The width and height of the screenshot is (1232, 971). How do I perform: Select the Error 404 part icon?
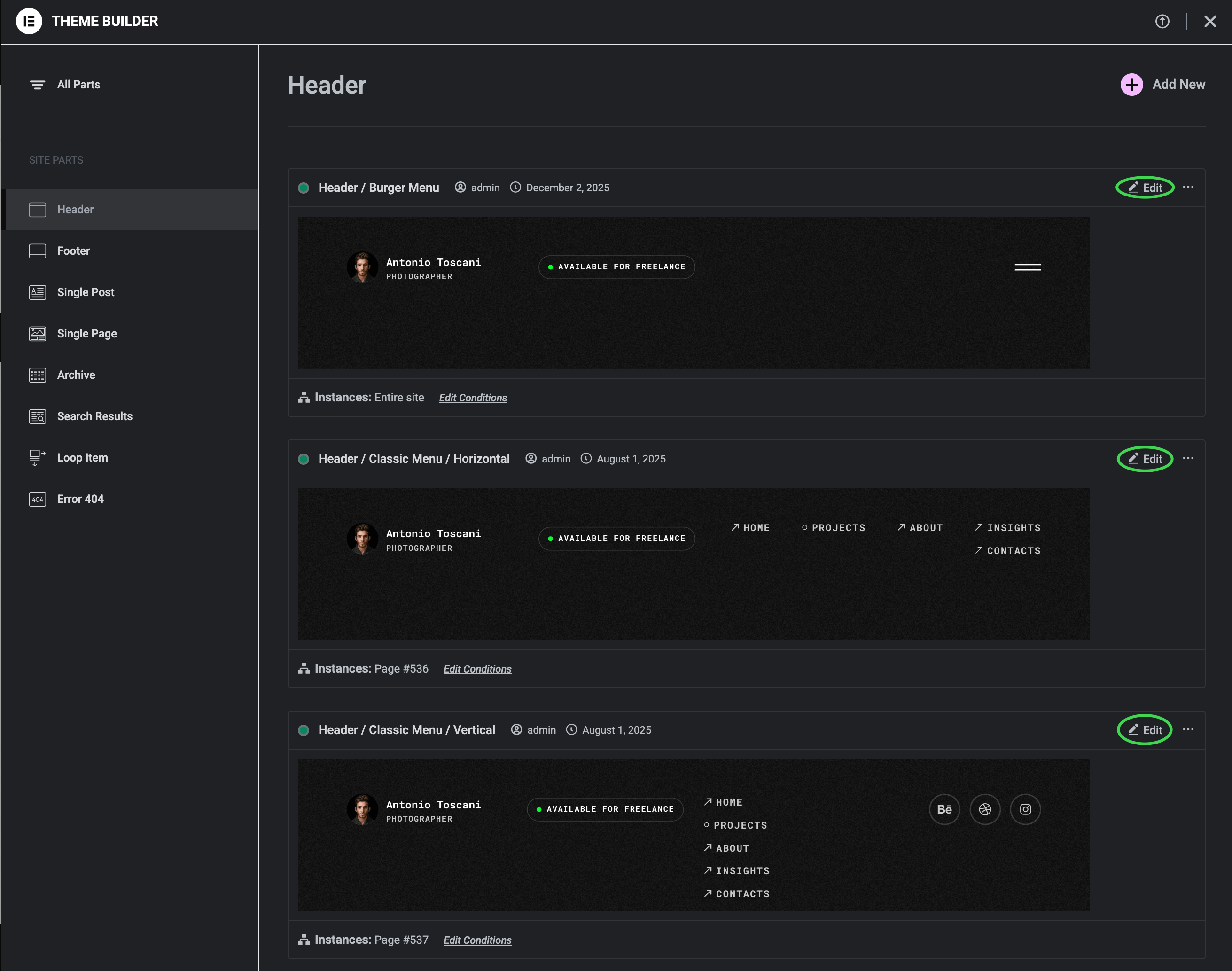click(x=38, y=499)
